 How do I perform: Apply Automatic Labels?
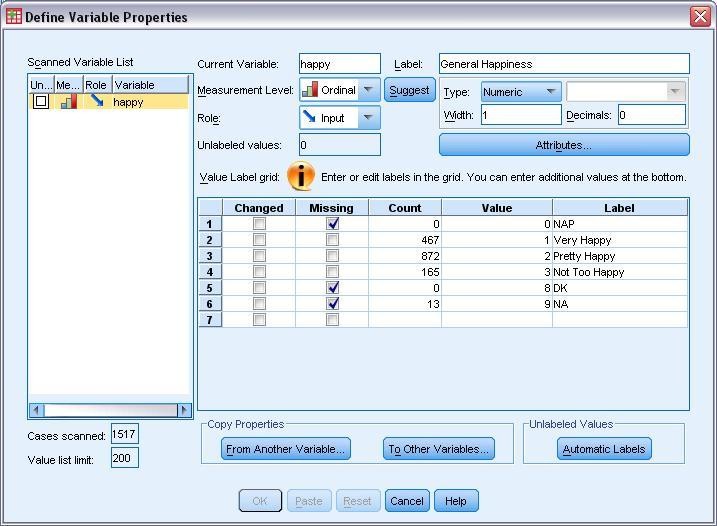coord(604,449)
